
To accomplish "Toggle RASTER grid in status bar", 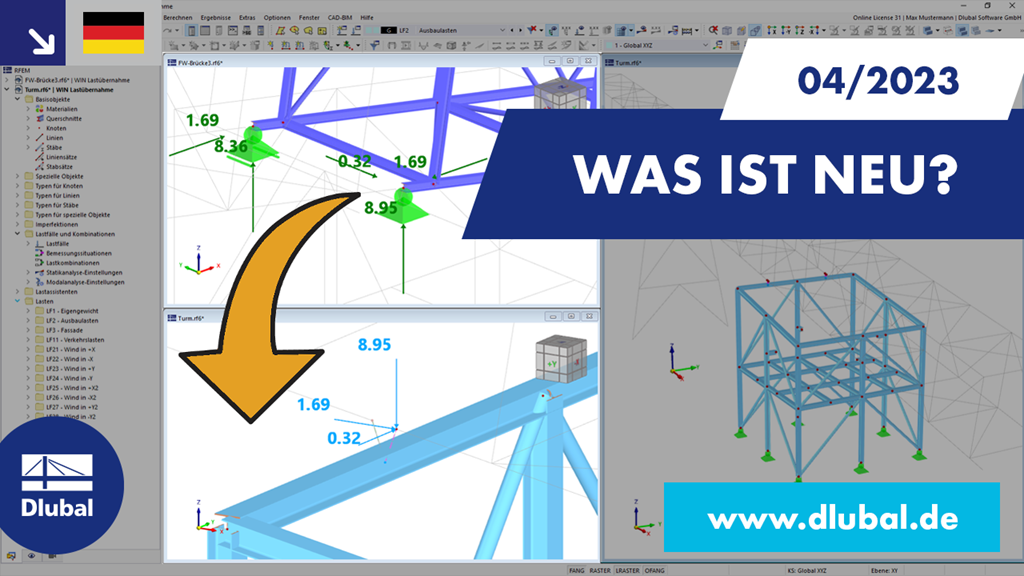I will pyautogui.click(x=600, y=570).
